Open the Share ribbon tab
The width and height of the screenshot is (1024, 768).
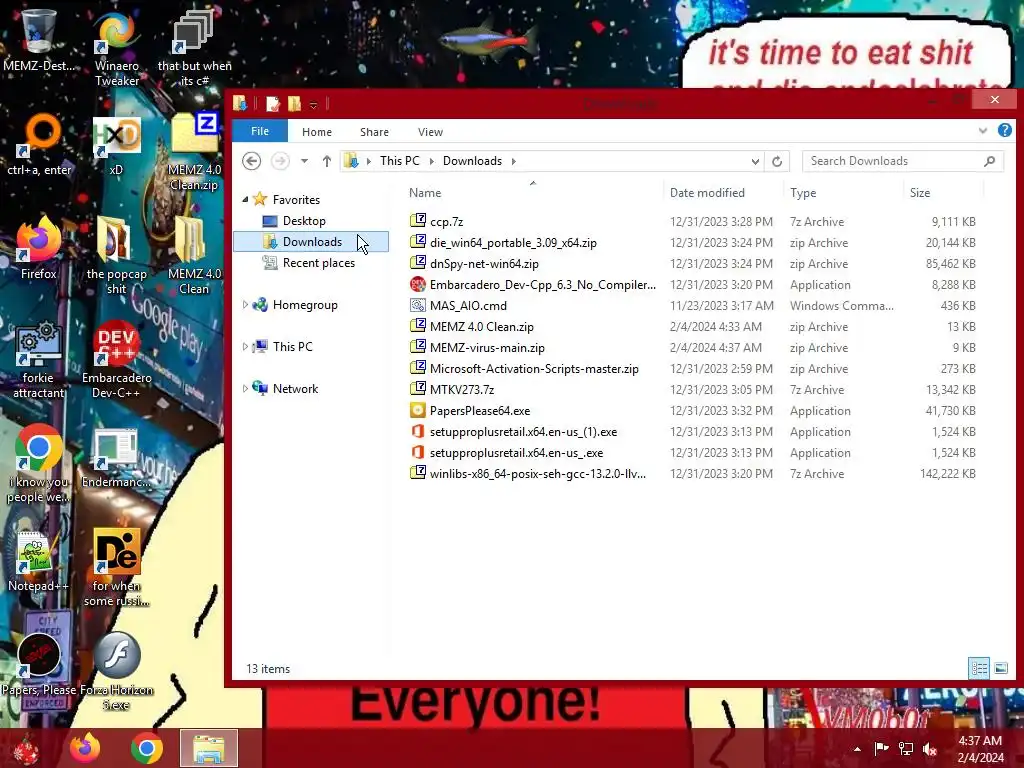(x=374, y=132)
